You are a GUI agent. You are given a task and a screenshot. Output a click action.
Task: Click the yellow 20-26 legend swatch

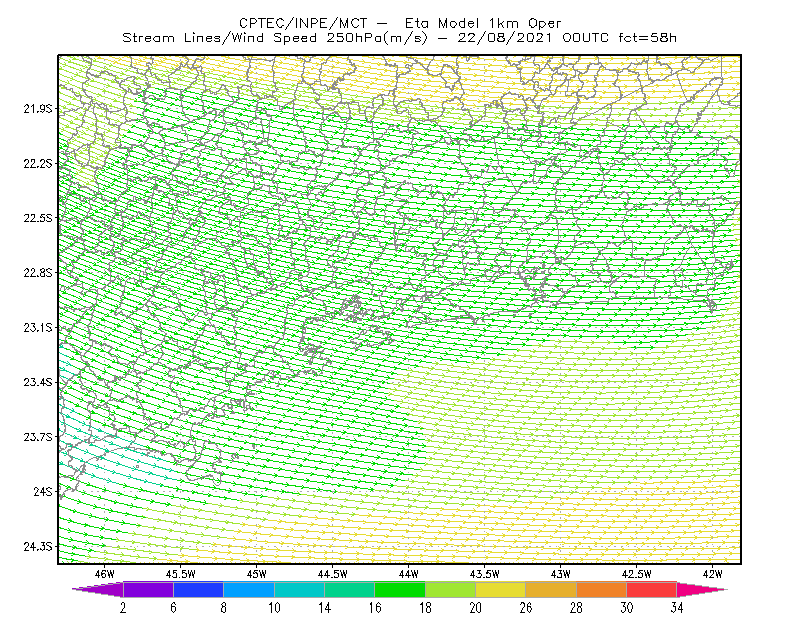point(501,589)
